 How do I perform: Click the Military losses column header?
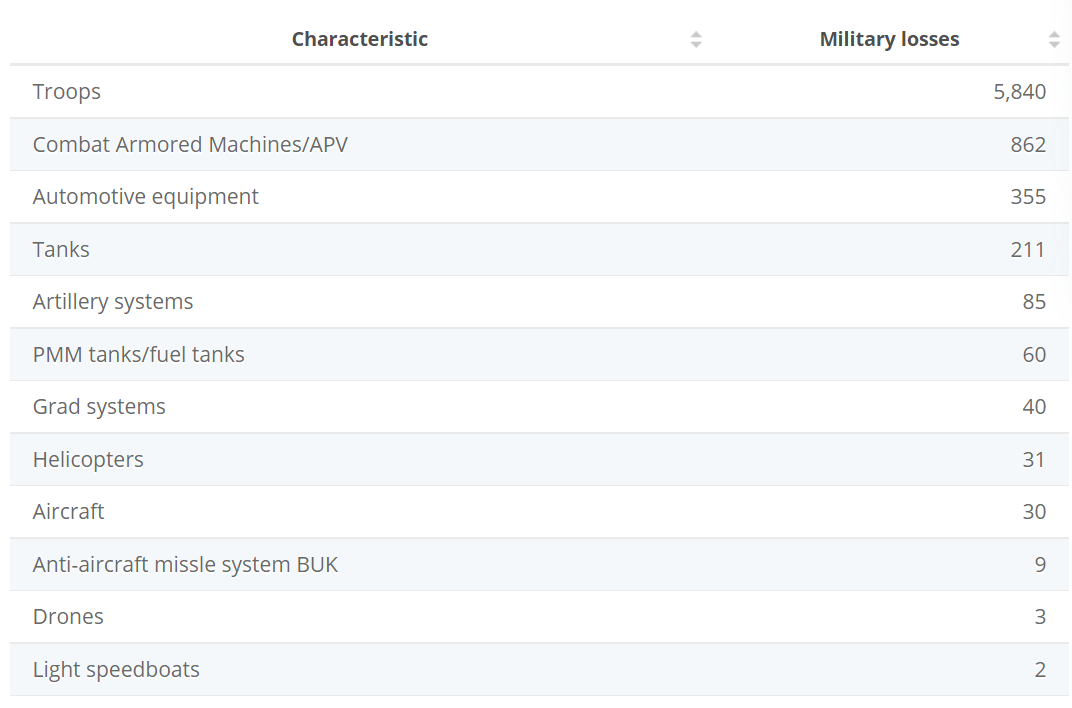889,40
